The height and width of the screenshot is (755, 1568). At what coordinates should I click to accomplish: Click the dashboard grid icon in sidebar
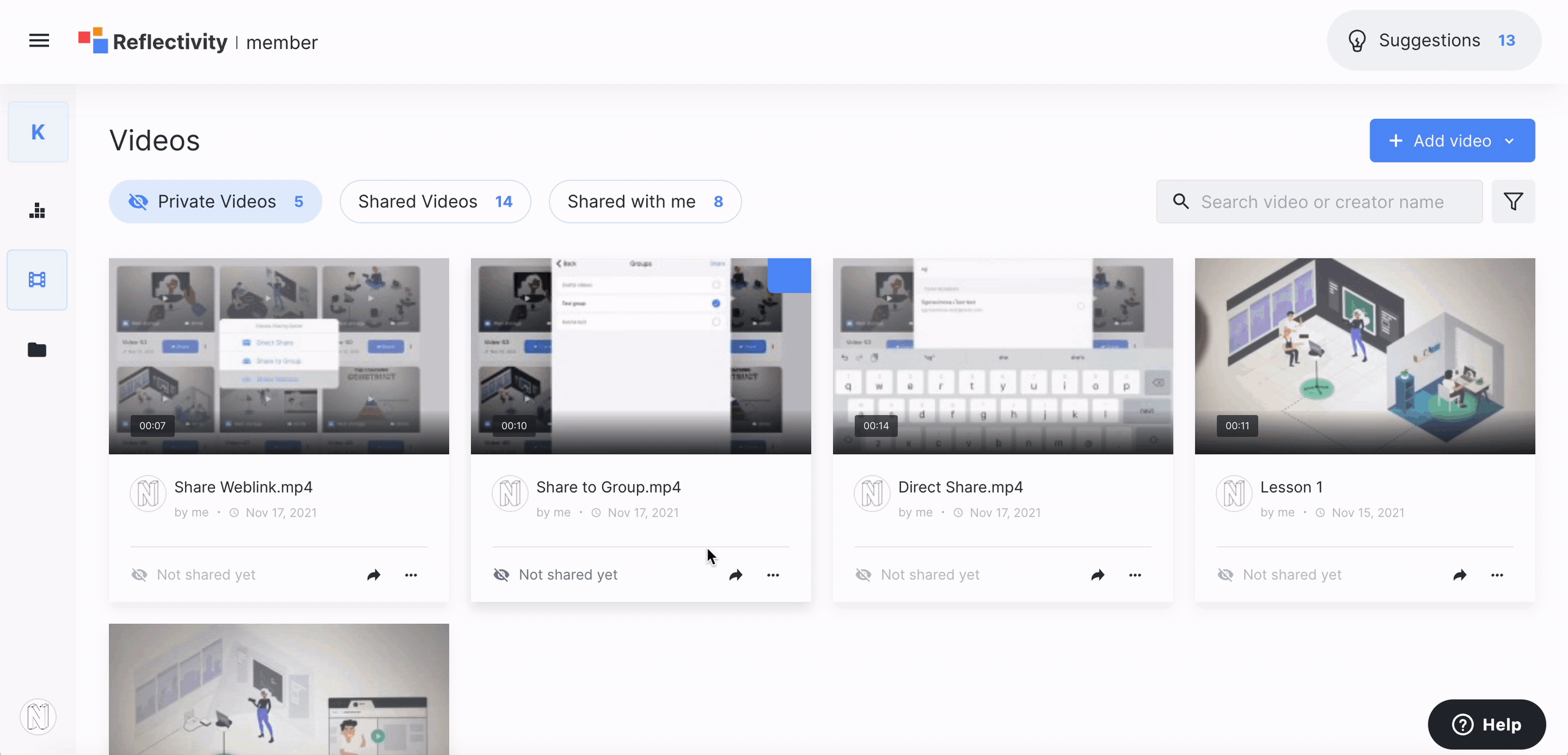tap(38, 211)
